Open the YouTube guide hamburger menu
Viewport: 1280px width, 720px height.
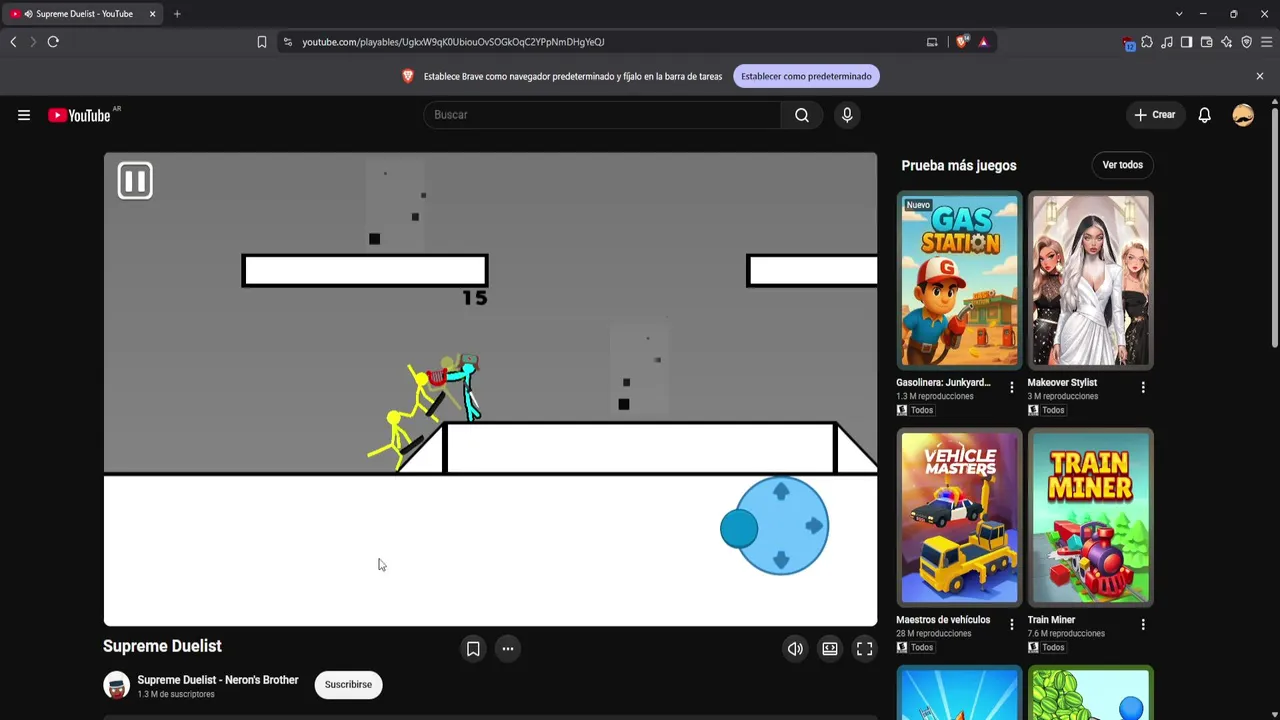point(24,115)
